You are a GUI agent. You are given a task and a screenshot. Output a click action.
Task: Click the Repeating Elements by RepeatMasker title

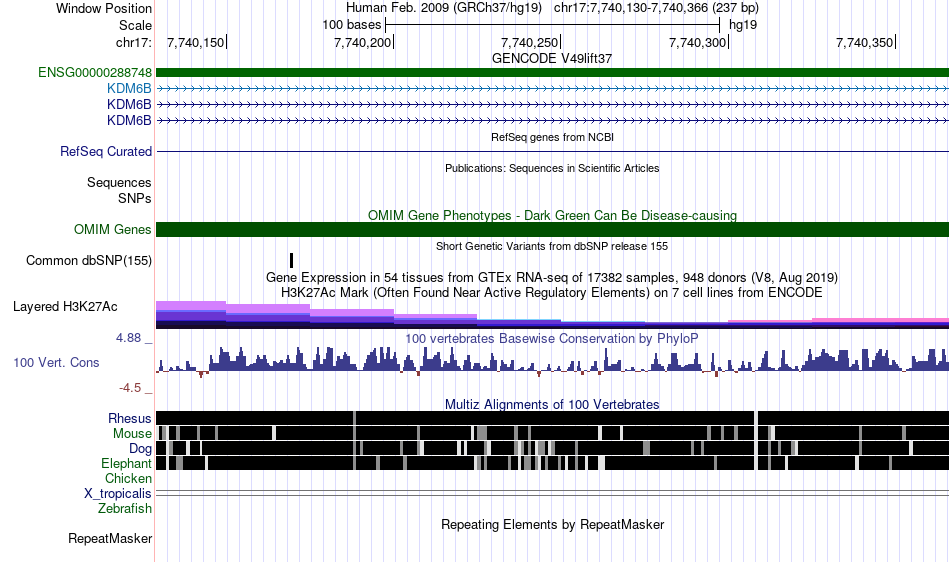point(552,524)
